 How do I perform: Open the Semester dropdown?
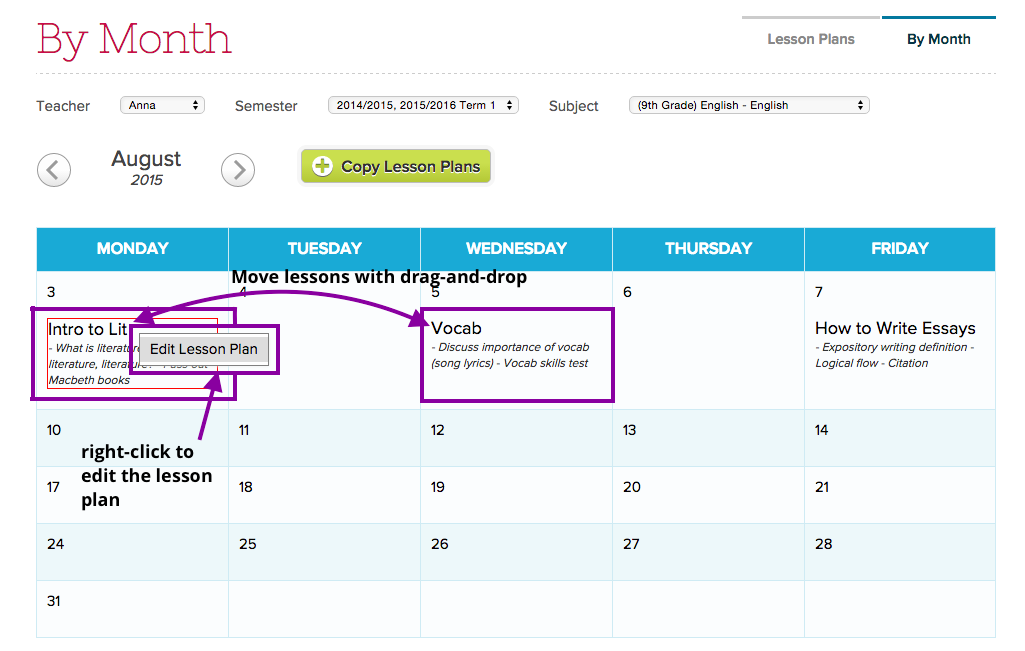point(423,104)
